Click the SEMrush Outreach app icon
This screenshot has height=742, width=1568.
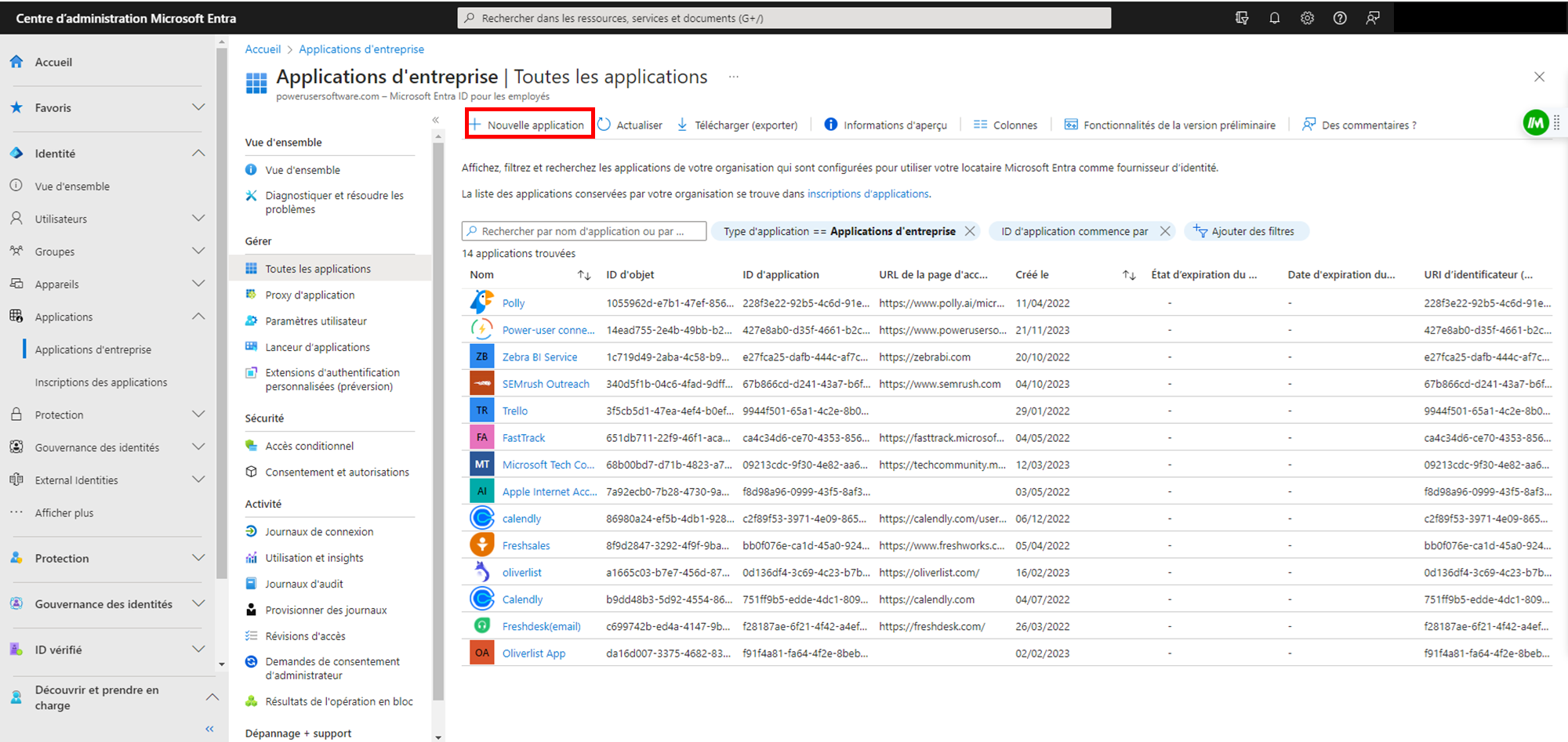[481, 384]
